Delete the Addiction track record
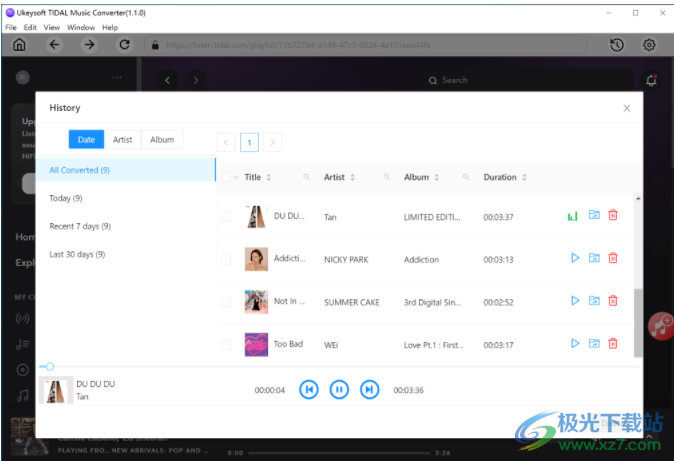Image resolution: width=674 pixels, height=461 pixels. click(x=613, y=258)
